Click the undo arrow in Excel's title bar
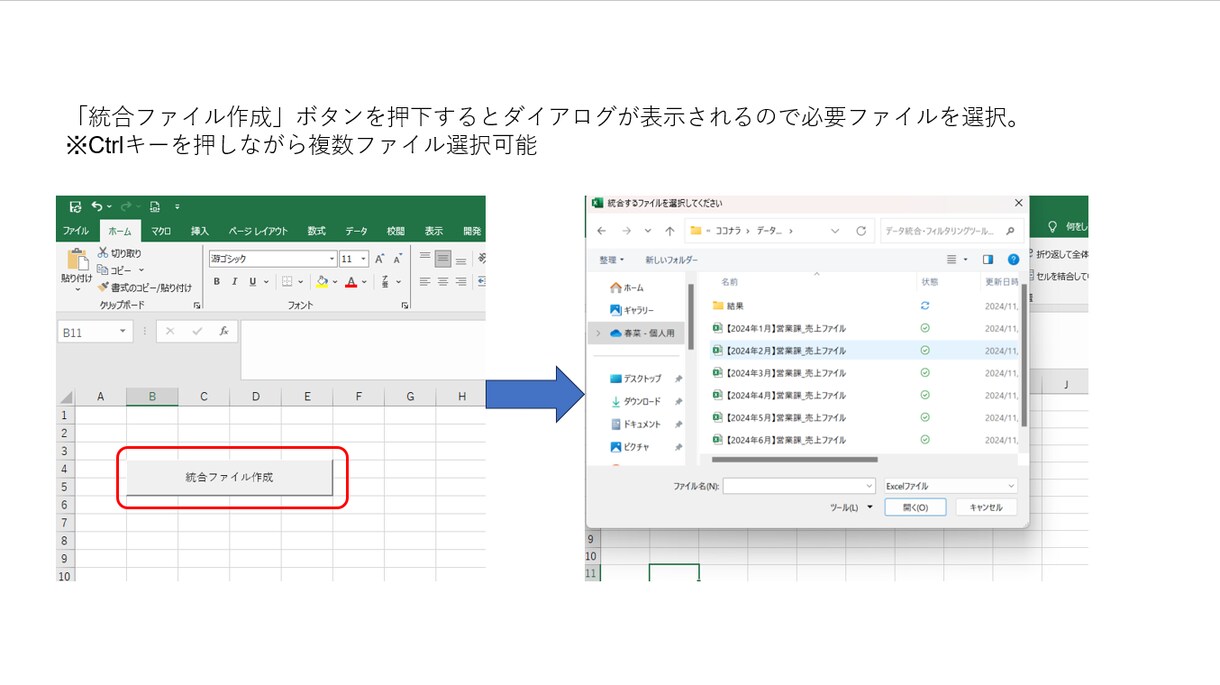 (x=97, y=207)
